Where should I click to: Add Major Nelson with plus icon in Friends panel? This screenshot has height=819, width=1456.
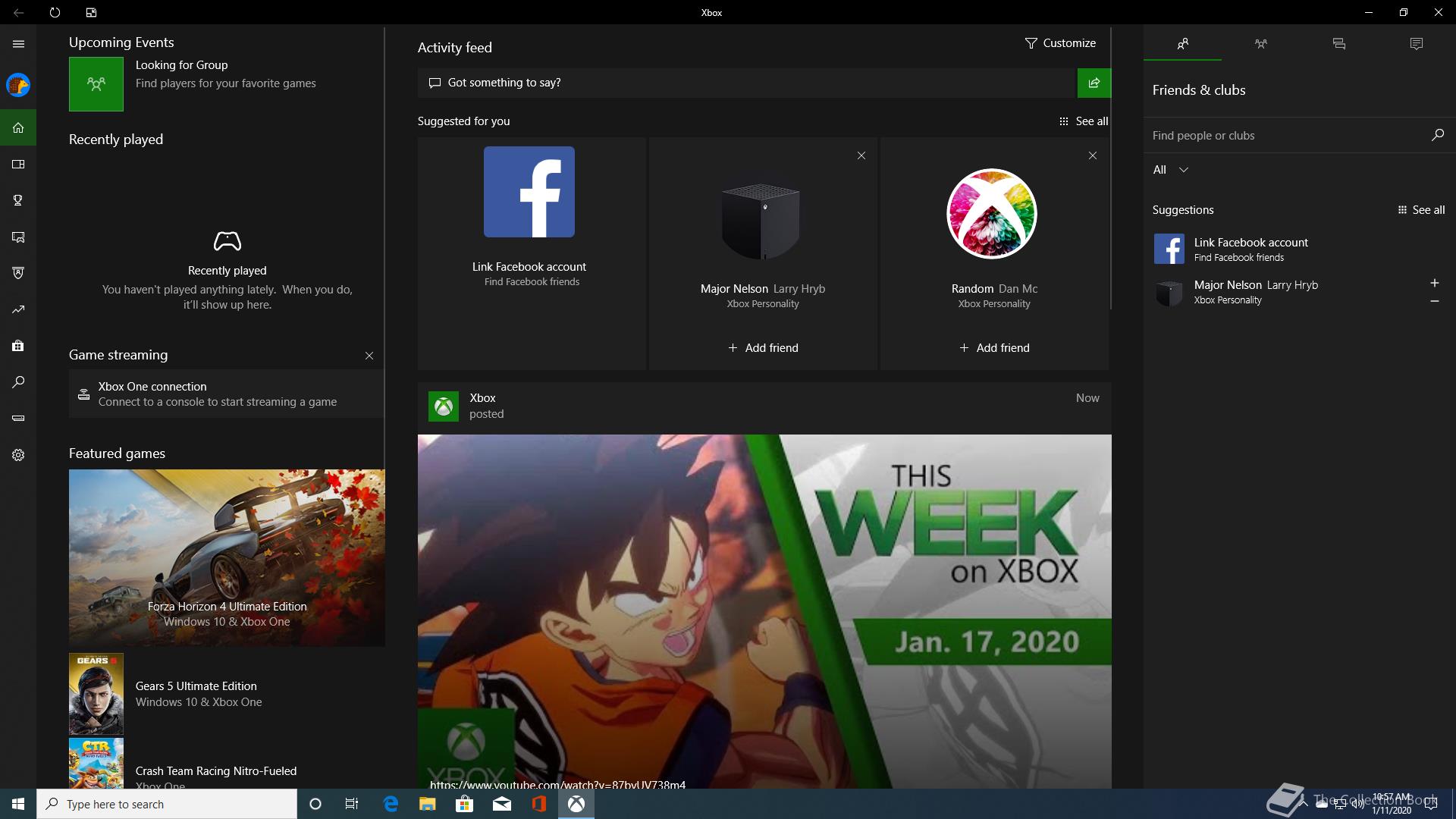pos(1434,283)
